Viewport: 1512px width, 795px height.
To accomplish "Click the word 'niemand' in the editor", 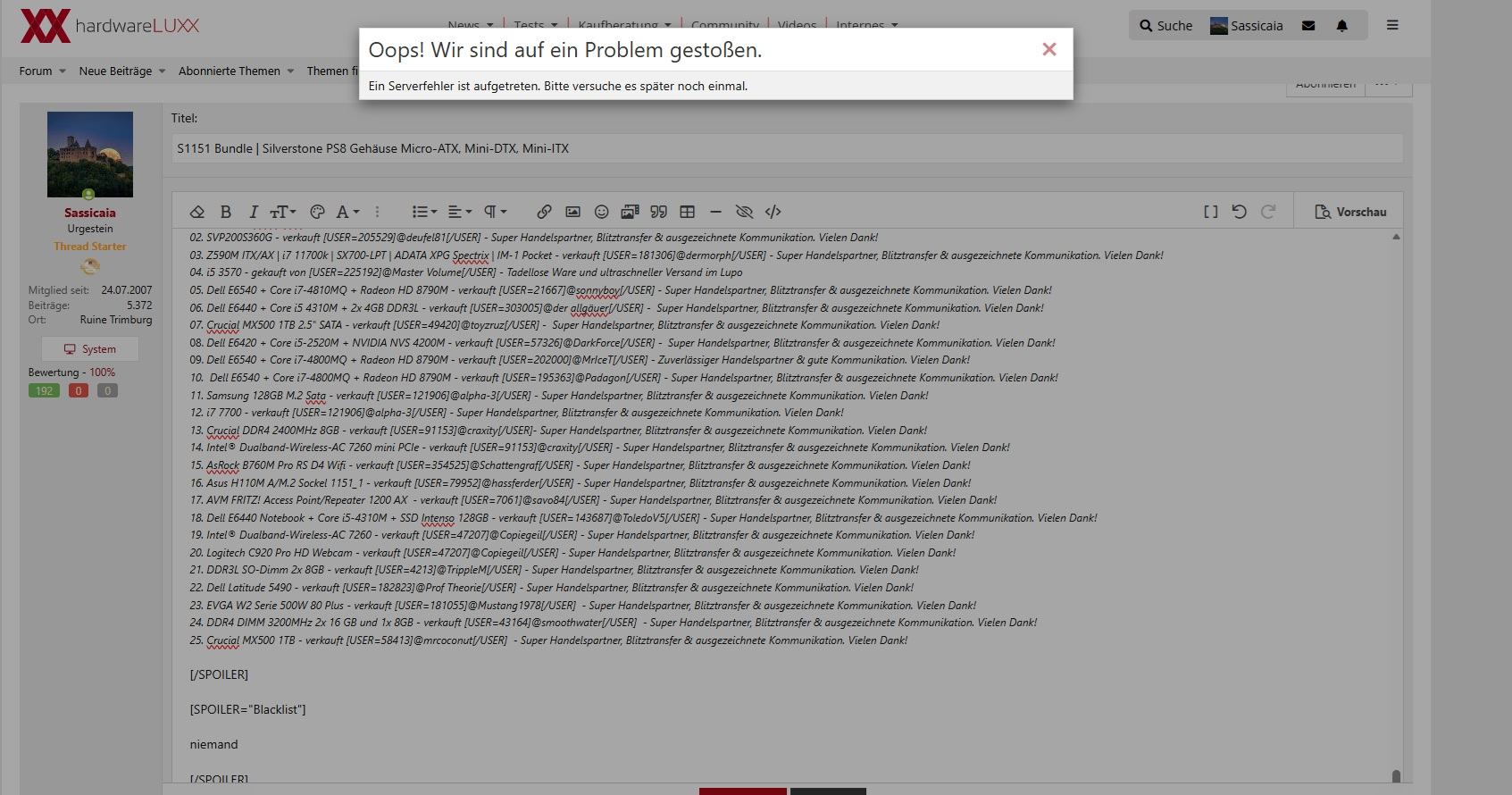I will tap(213, 744).
